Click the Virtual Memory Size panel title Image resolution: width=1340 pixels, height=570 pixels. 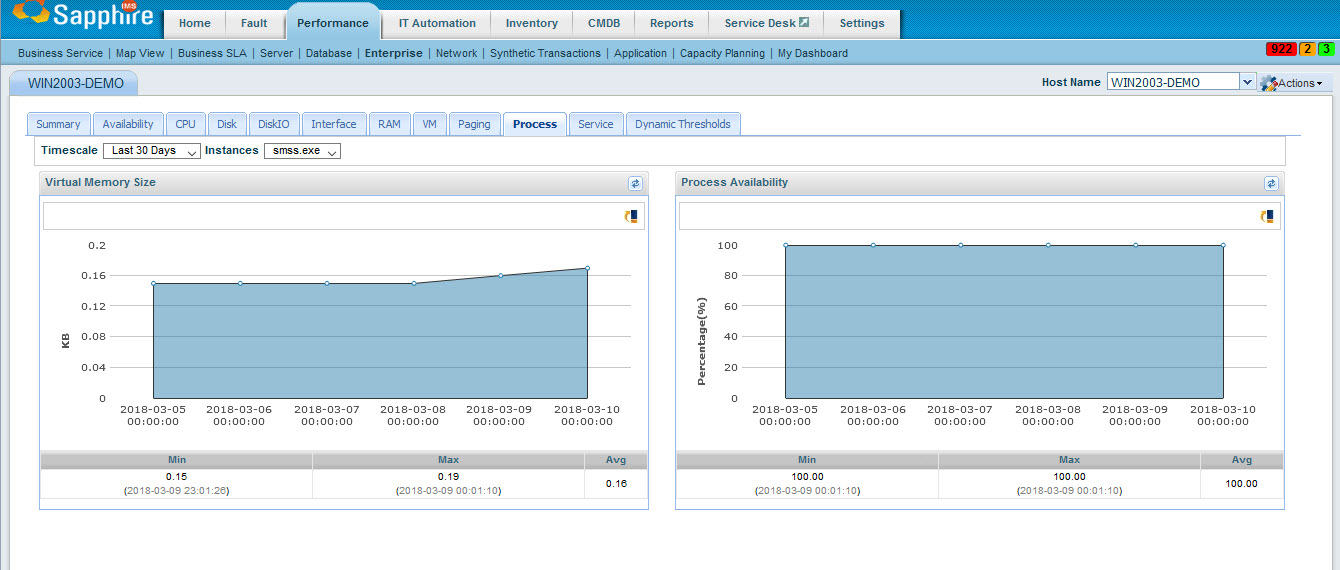coord(100,182)
